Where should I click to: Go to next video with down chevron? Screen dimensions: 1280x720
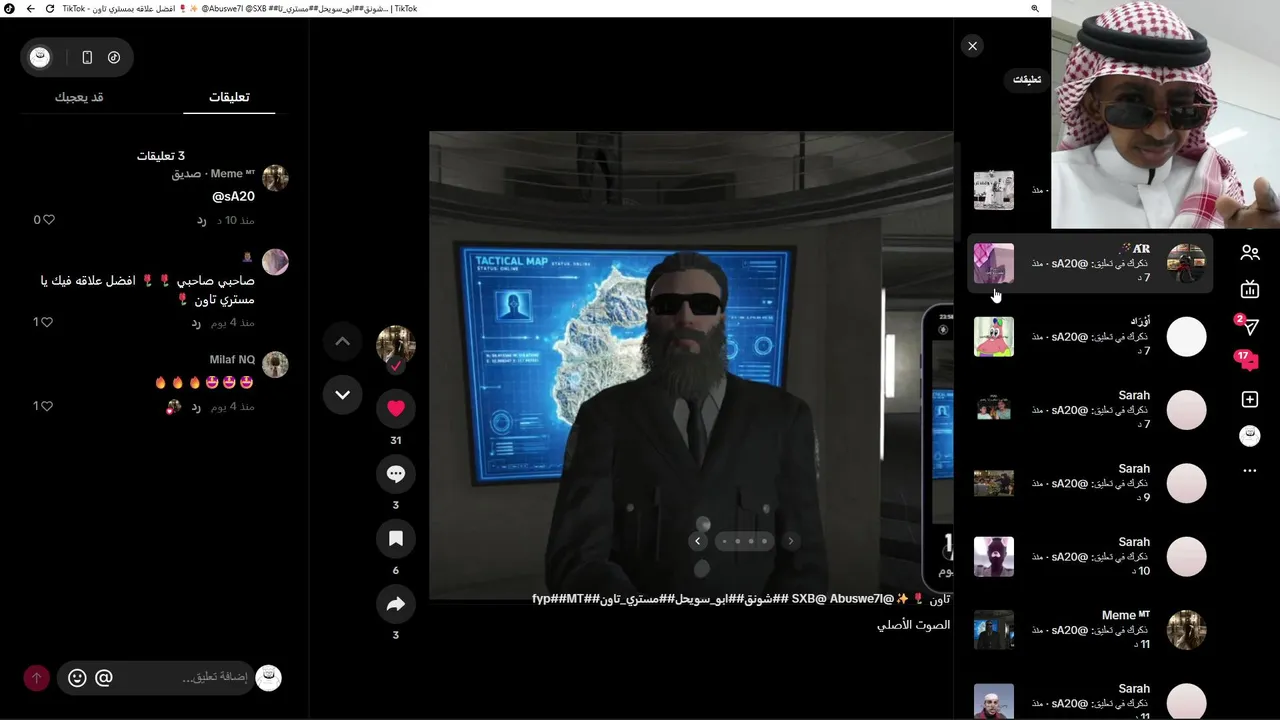342,395
